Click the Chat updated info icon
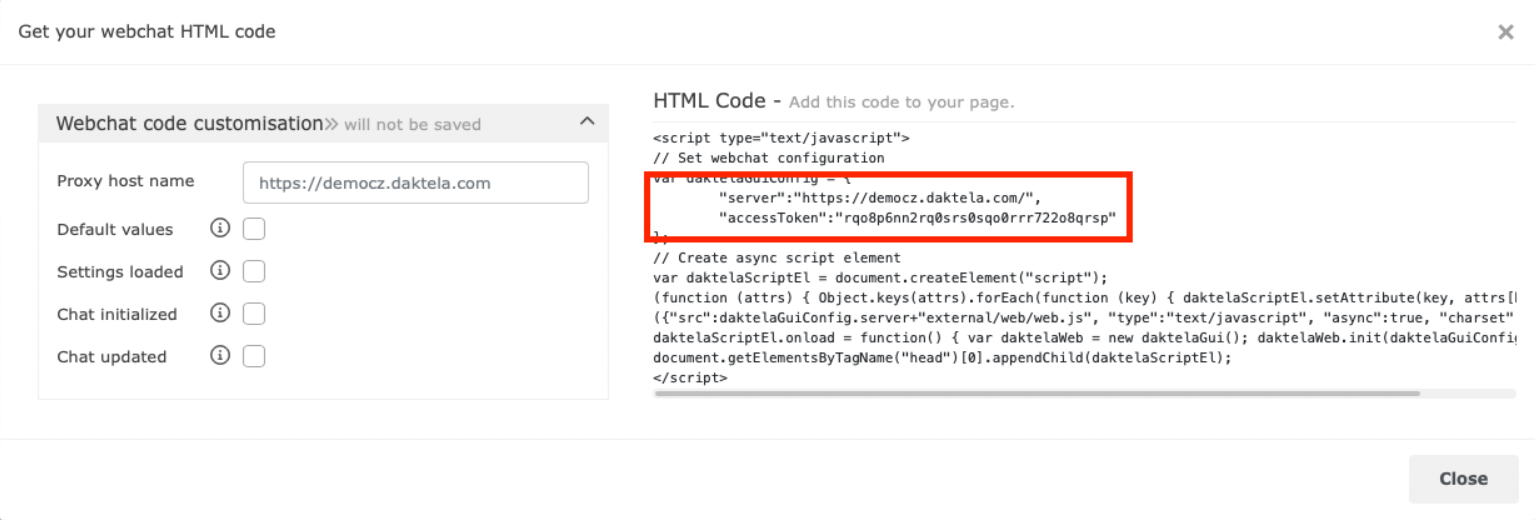Viewport: 1535px width, 520px height. click(x=220, y=356)
